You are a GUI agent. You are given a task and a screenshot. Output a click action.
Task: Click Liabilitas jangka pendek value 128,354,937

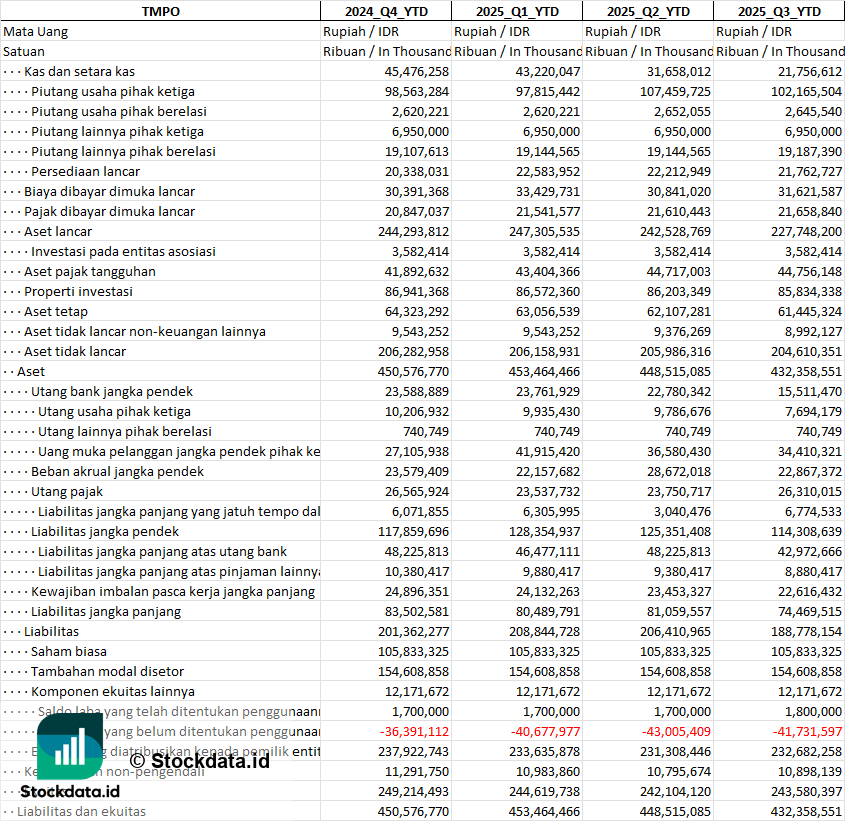coord(544,532)
